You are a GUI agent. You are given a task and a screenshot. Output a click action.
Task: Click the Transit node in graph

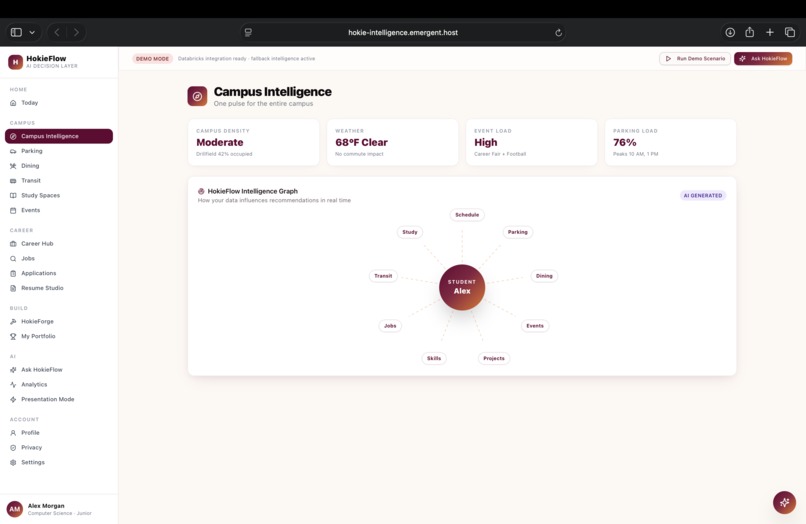[x=383, y=276]
